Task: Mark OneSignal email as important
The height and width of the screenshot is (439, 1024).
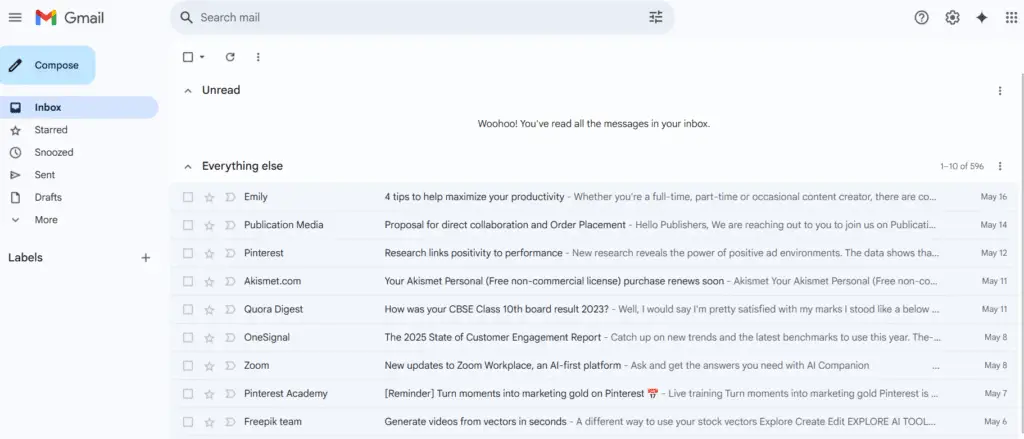Action: click(229, 338)
